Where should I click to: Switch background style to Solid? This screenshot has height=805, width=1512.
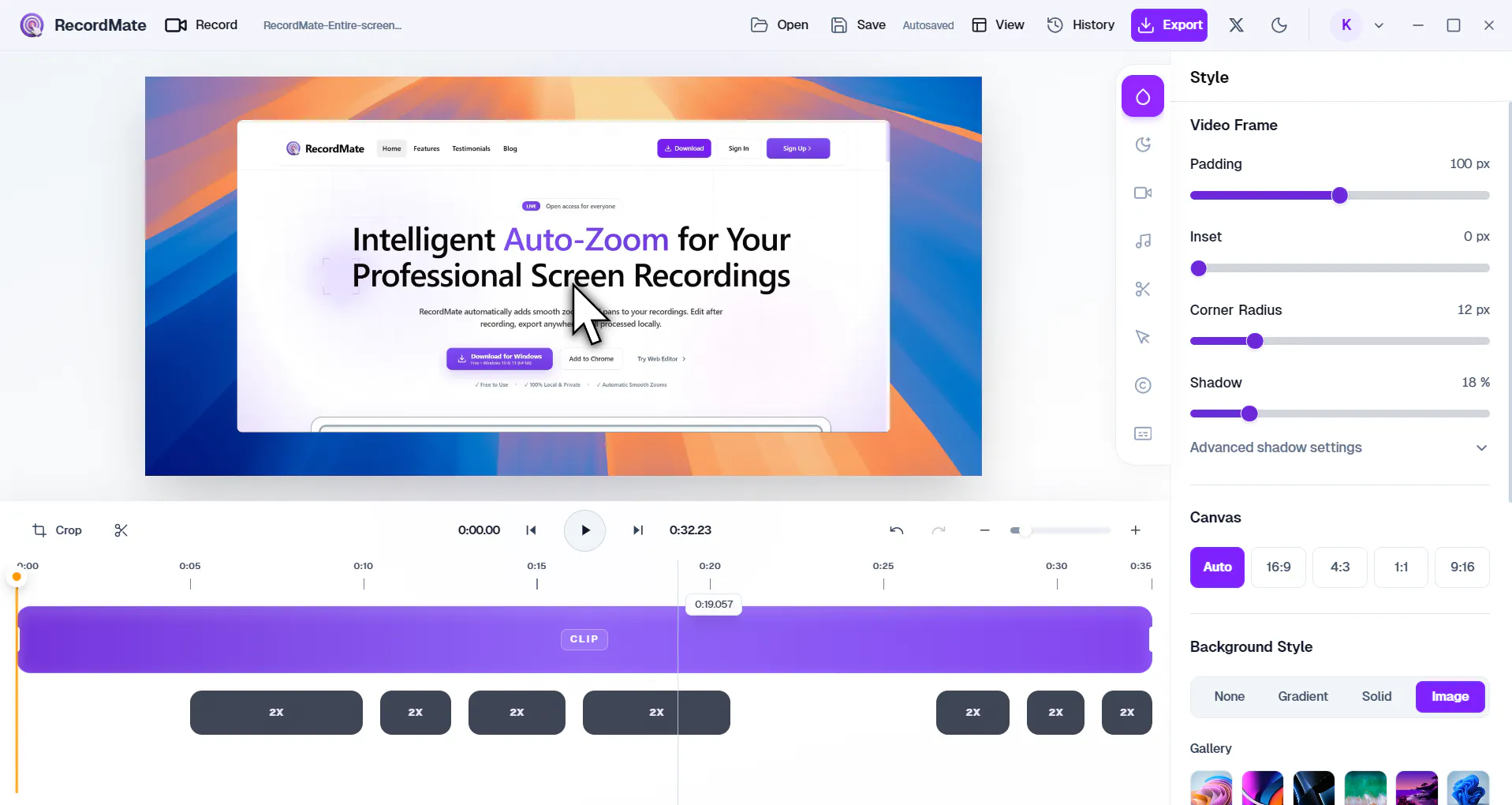click(x=1376, y=697)
